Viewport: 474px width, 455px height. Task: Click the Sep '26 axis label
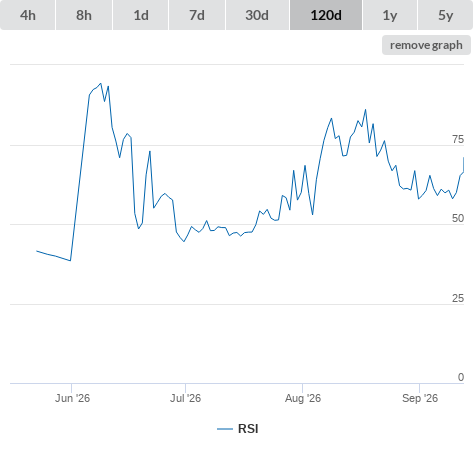coord(420,398)
